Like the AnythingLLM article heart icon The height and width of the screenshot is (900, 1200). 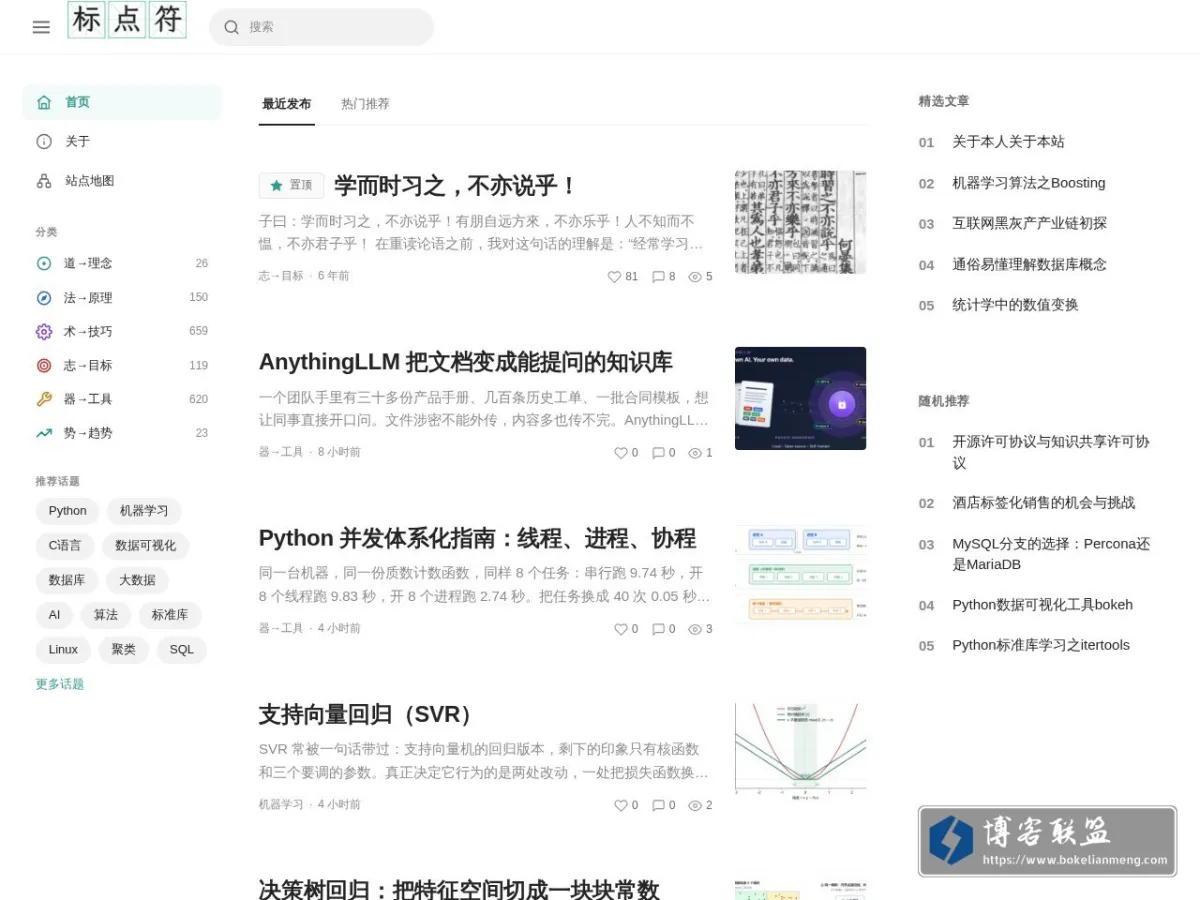621,453
